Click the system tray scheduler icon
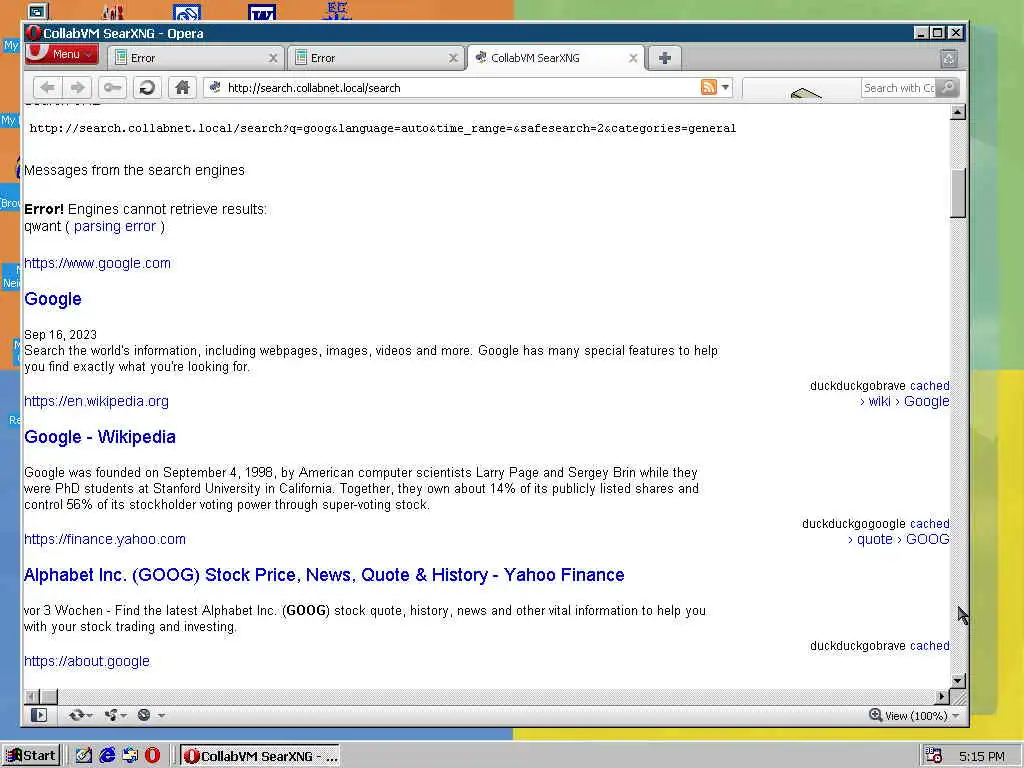The height and width of the screenshot is (768, 1024). pyautogui.click(x=934, y=756)
